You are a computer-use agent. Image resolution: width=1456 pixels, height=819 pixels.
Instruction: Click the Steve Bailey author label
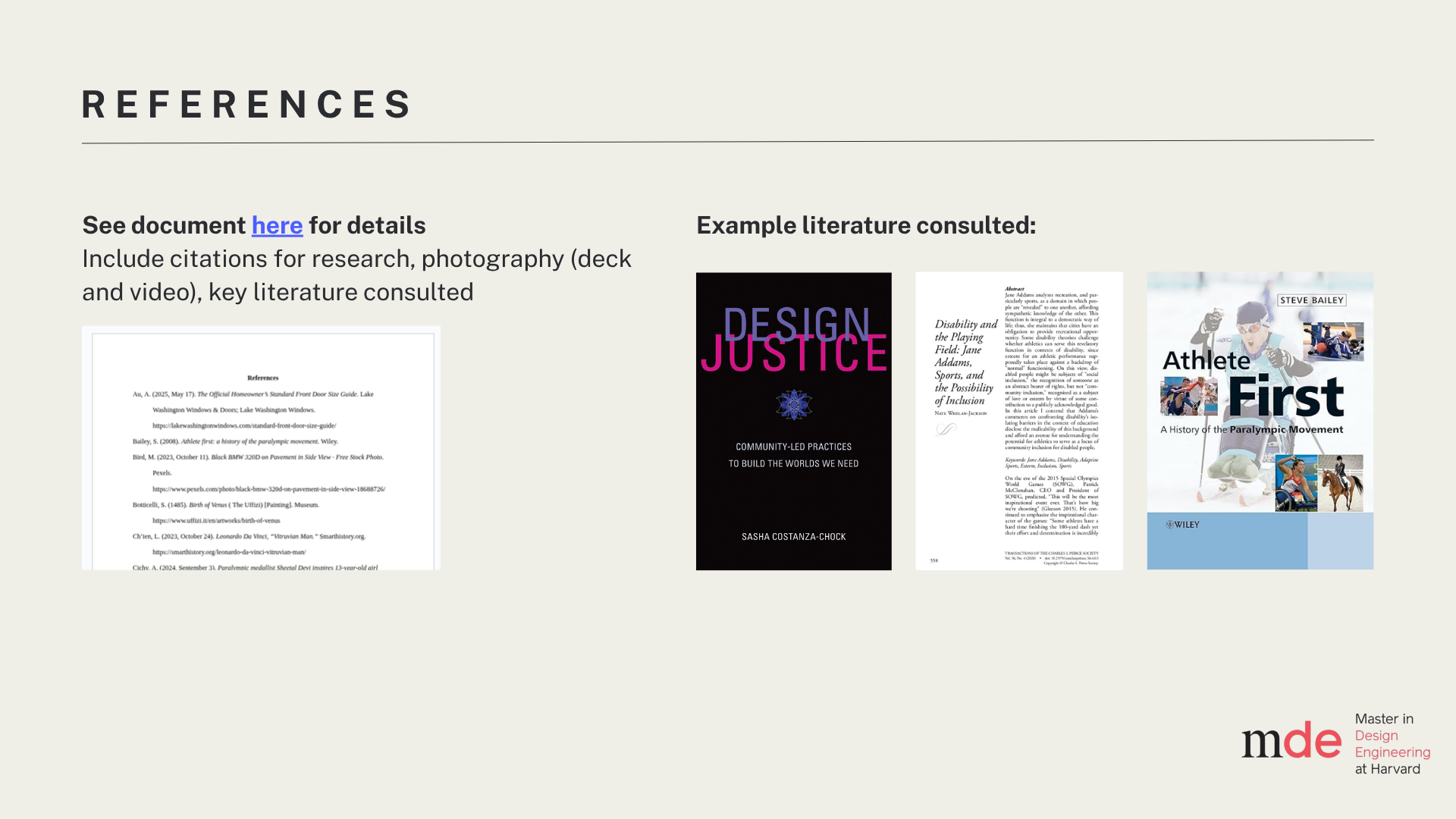click(x=1311, y=300)
